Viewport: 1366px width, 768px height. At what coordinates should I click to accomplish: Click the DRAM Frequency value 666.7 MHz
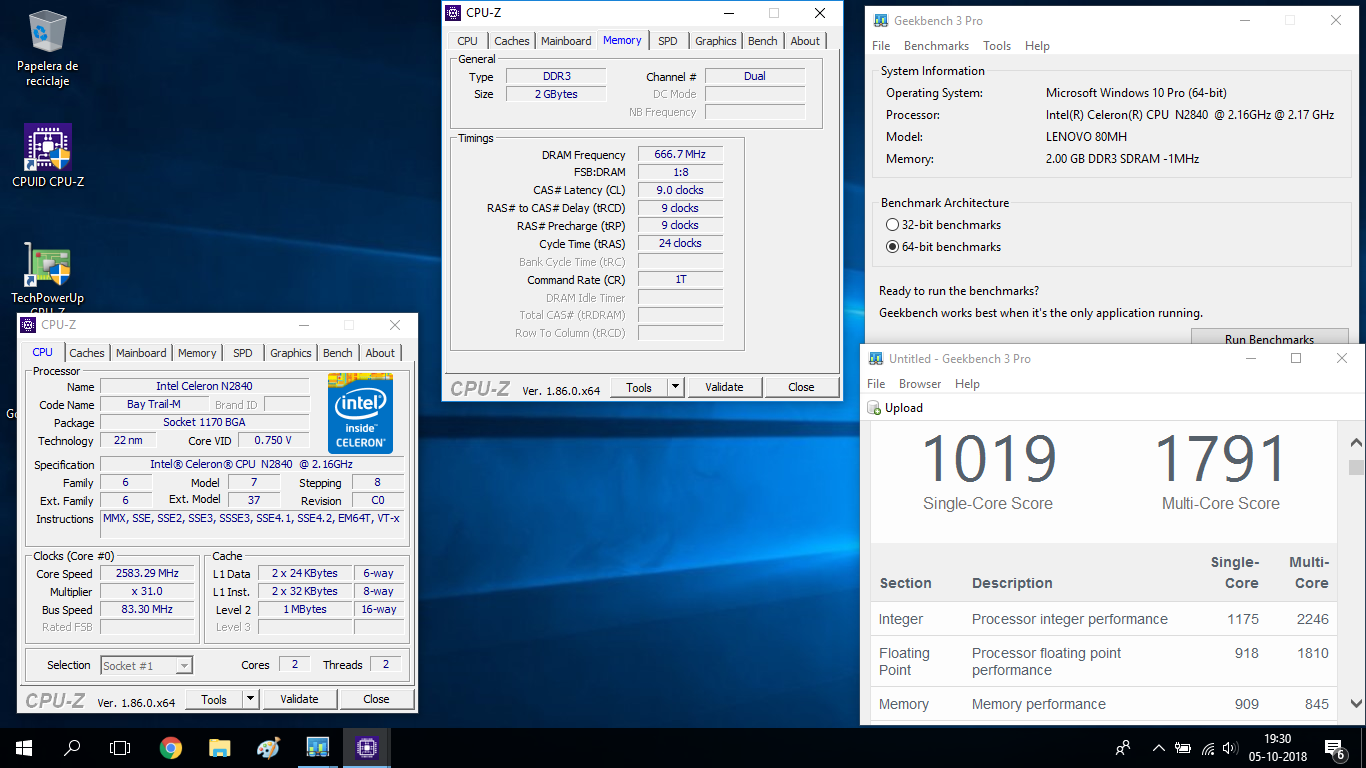[680, 155]
